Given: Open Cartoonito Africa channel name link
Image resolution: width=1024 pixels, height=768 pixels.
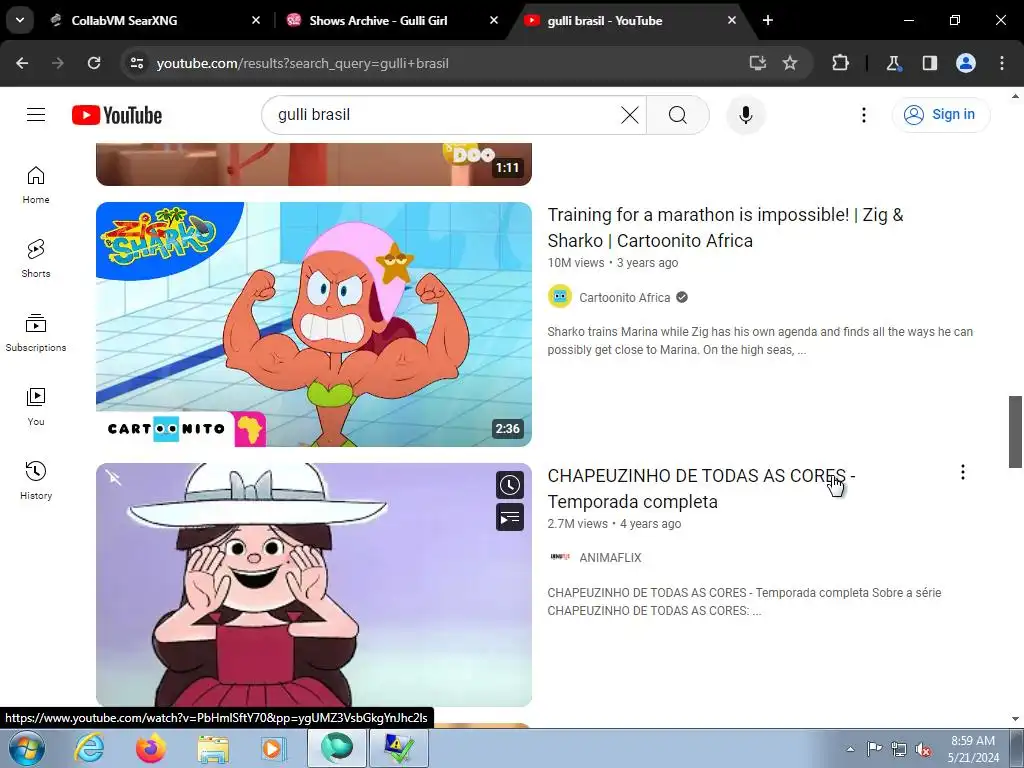Looking at the screenshot, I should click(624, 298).
